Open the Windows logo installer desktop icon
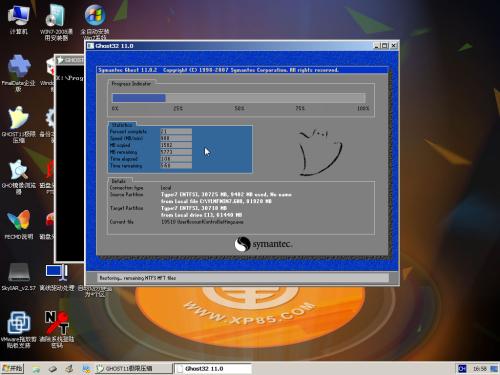Viewport: 500px width, 375px height. click(x=95, y=22)
